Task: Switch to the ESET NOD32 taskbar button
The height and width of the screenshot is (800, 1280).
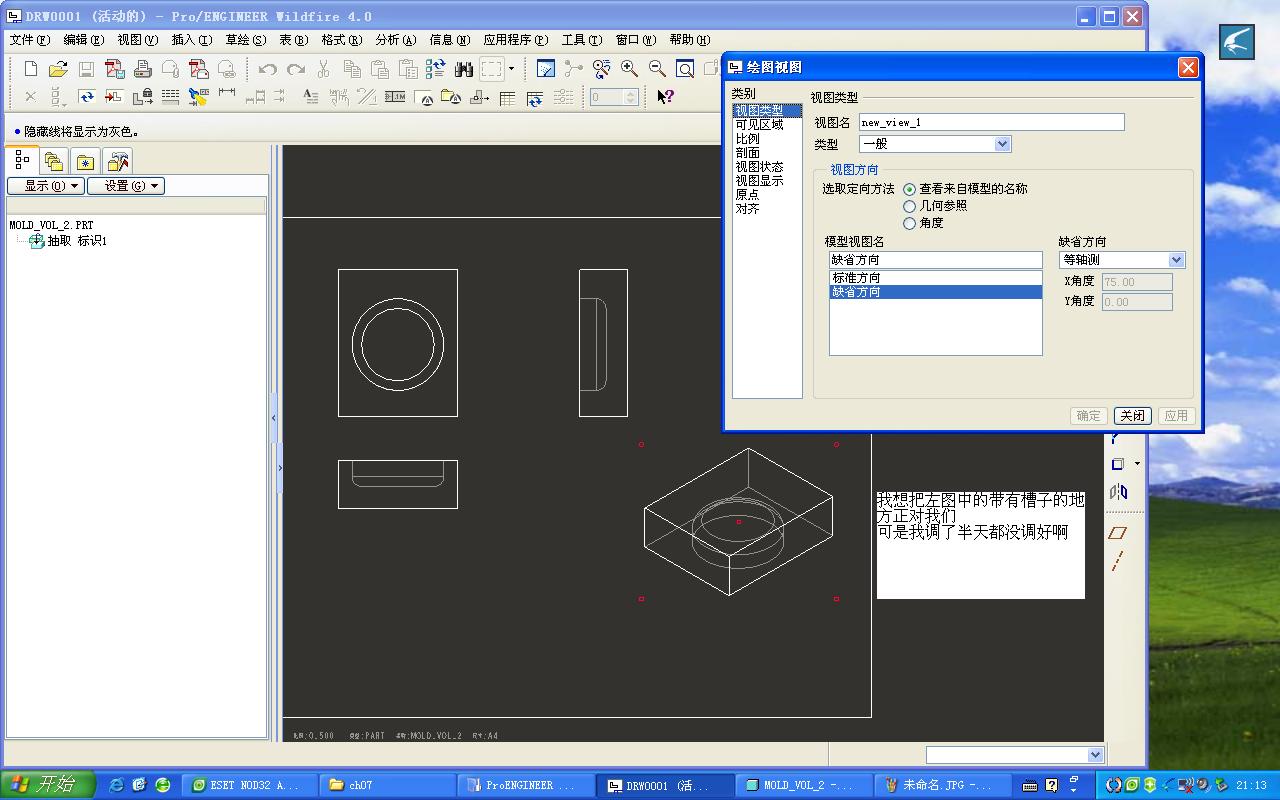Action: 251,785
